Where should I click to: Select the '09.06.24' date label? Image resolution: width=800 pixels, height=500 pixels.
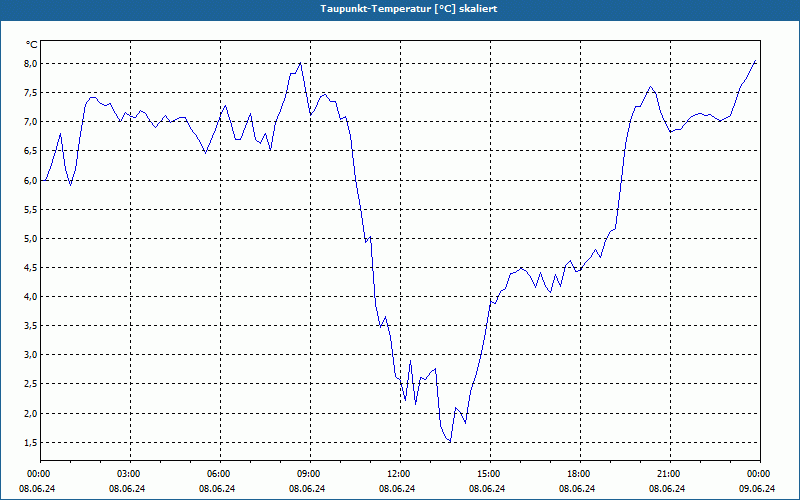coord(757,489)
